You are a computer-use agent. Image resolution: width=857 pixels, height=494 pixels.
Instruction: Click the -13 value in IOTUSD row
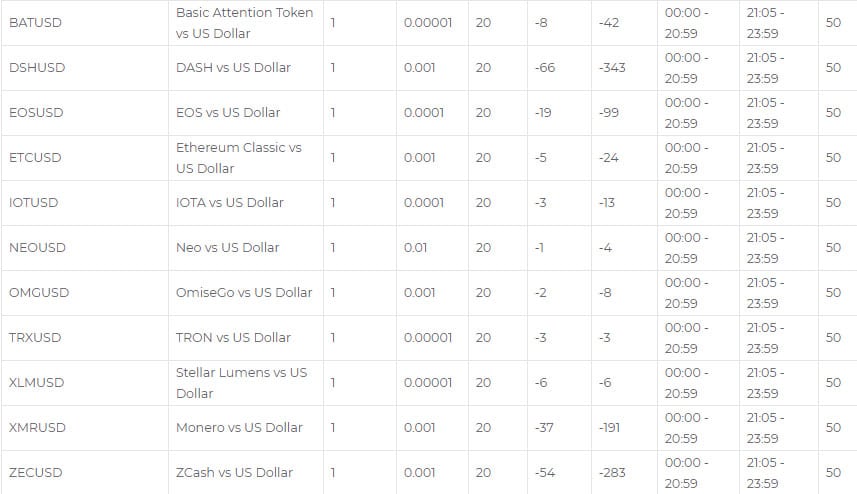point(606,202)
